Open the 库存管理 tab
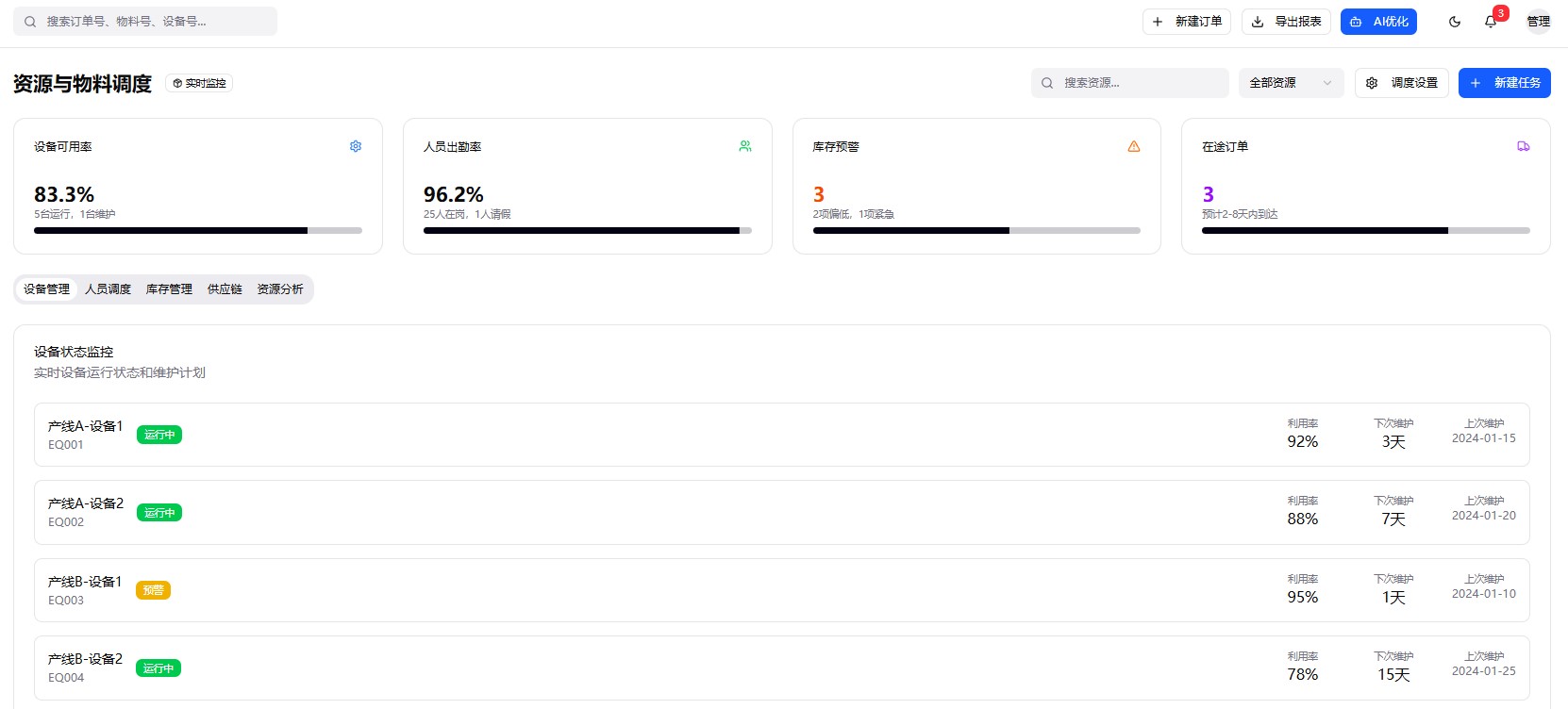 [x=169, y=289]
